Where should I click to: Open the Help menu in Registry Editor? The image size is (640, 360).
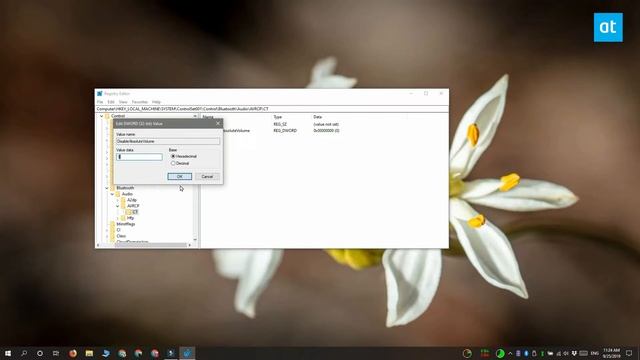click(156, 102)
